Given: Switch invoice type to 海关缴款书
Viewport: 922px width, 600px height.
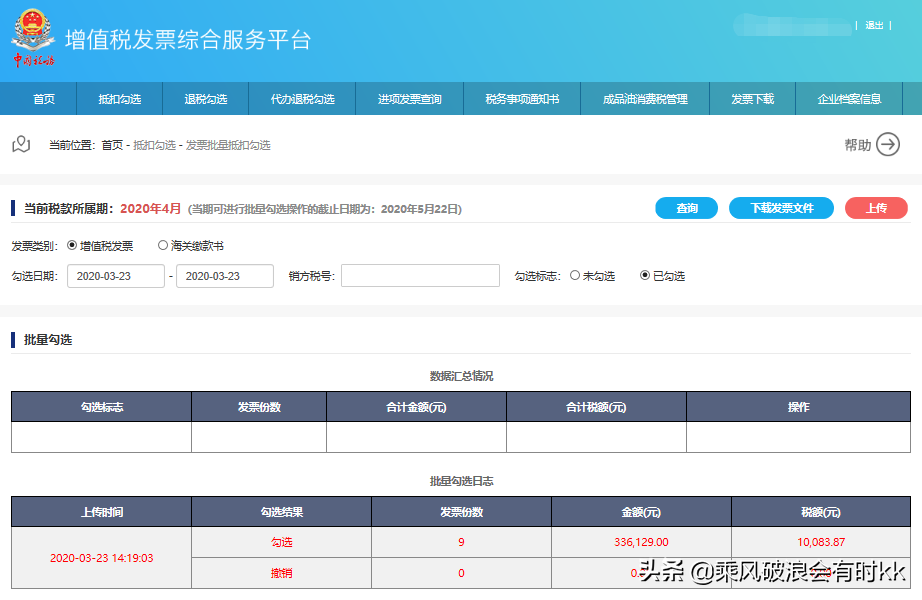Looking at the screenshot, I should pos(160,244).
